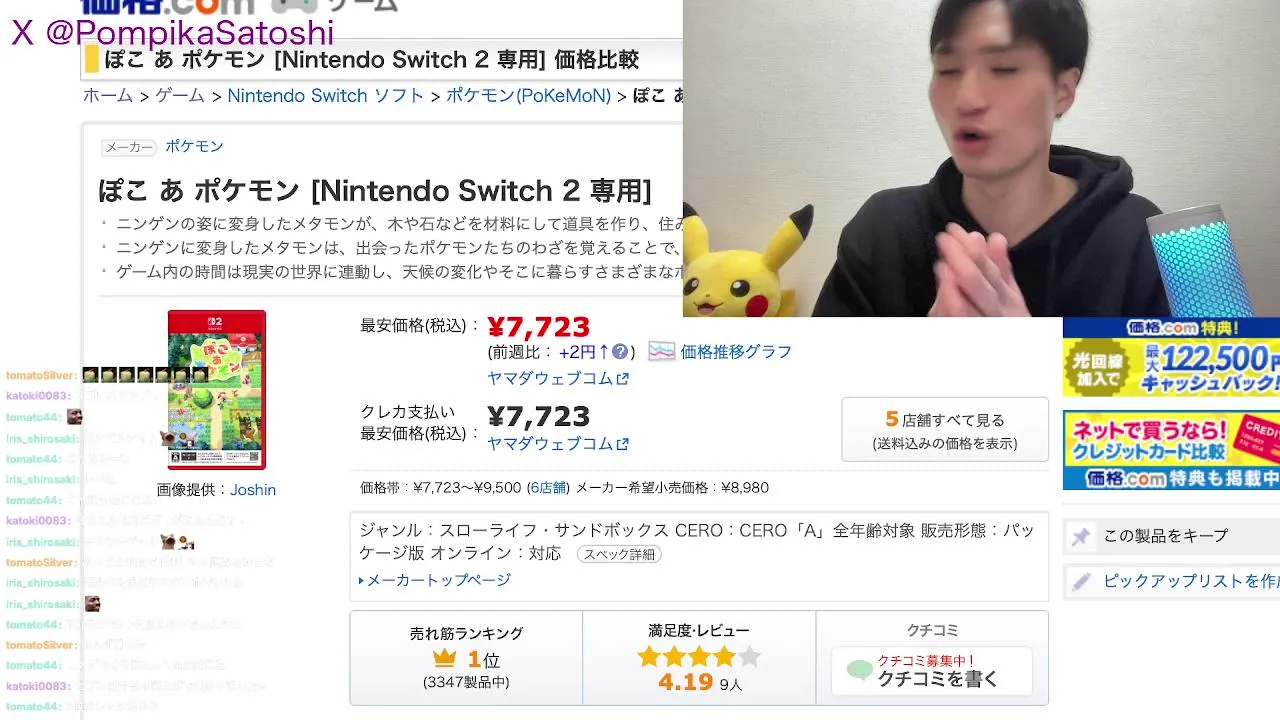This screenshot has height=720, width=1280.
Task: Click the question mark help icon
Action: click(x=620, y=352)
